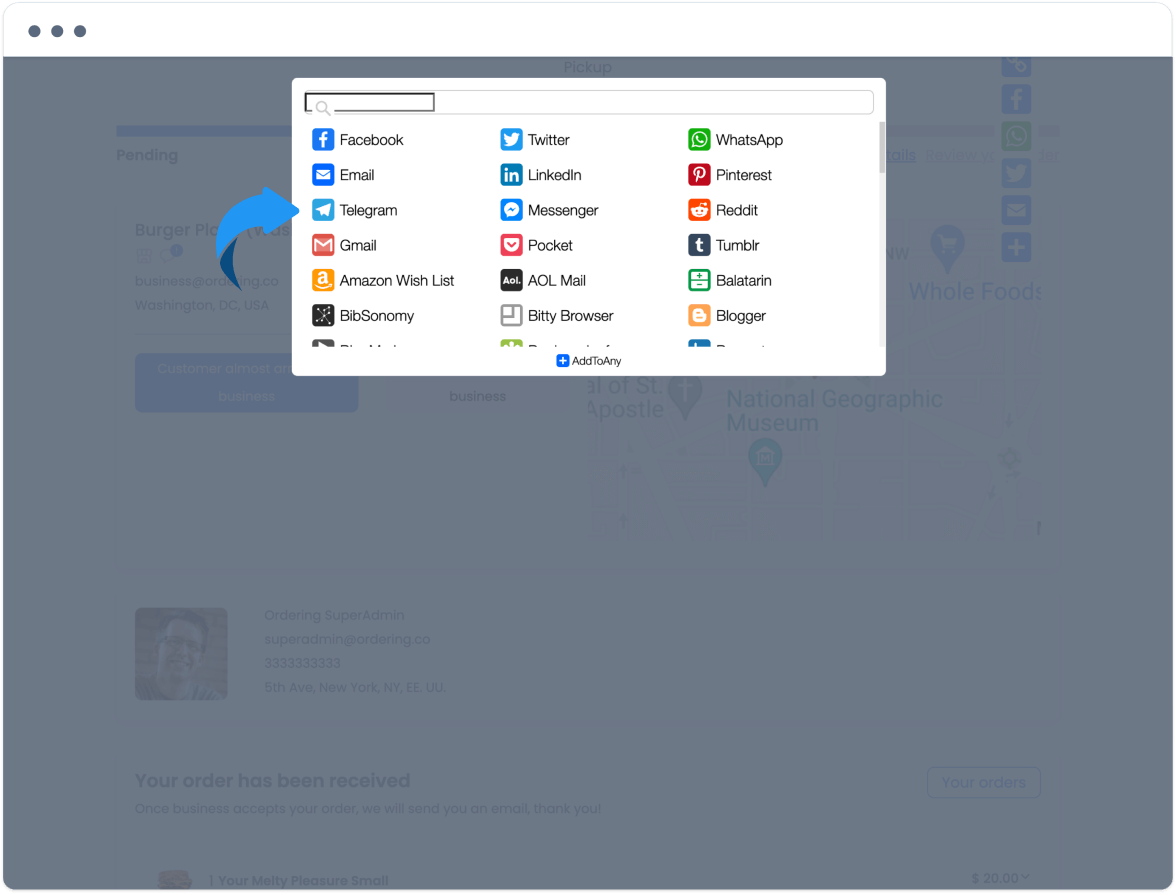
Task: Share via WhatsApp in the AddToAny popup
Action: (735, 140)
